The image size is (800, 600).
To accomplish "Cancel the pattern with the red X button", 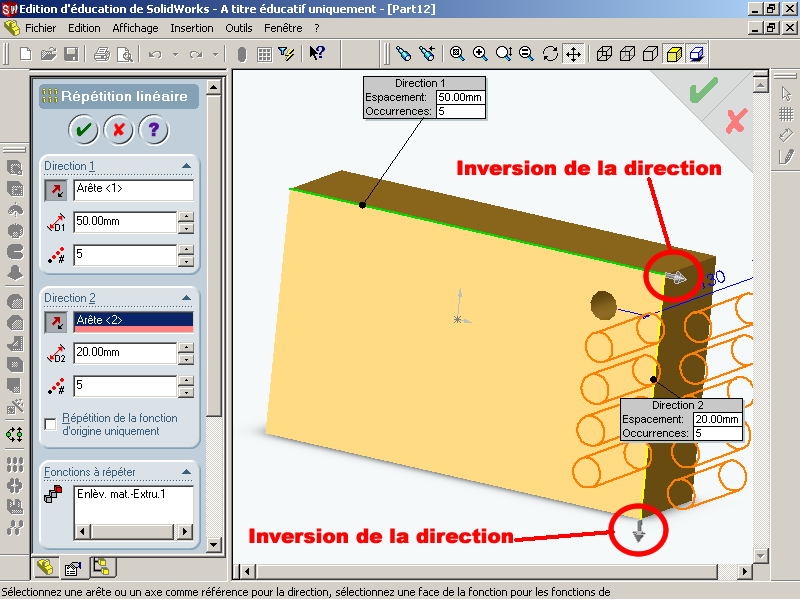I will point(118,129).
